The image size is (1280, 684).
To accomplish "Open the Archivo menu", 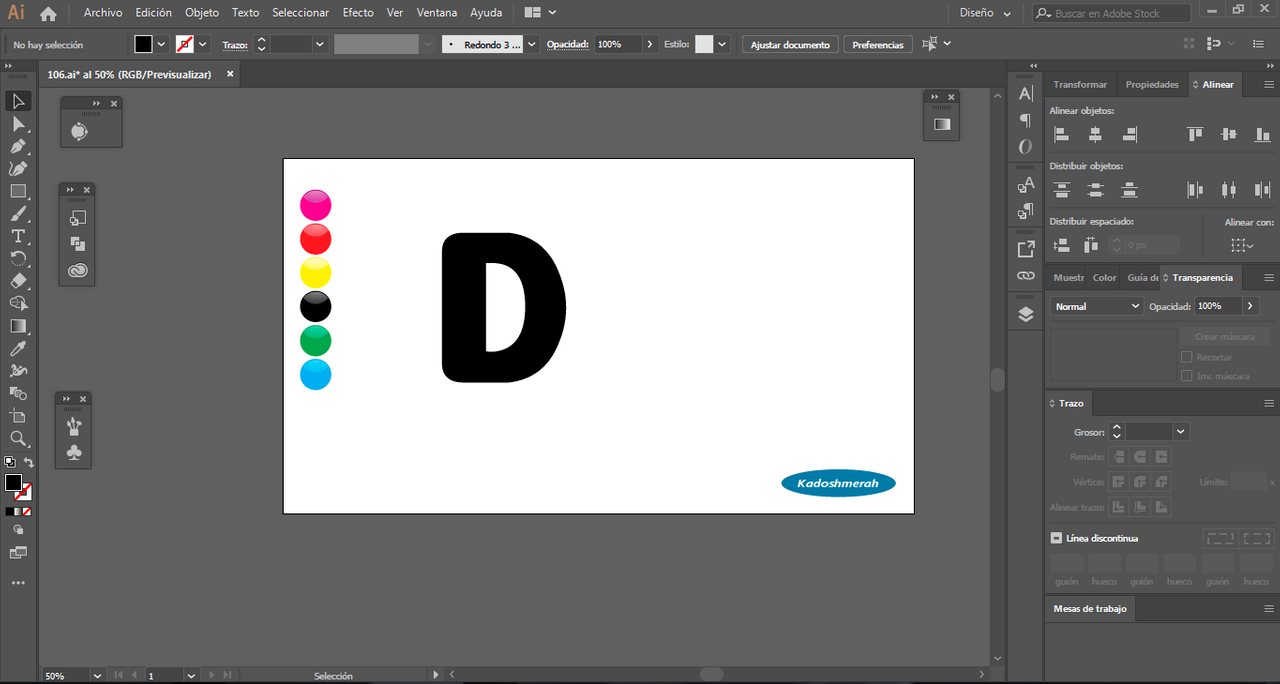I will coord(103,13).
